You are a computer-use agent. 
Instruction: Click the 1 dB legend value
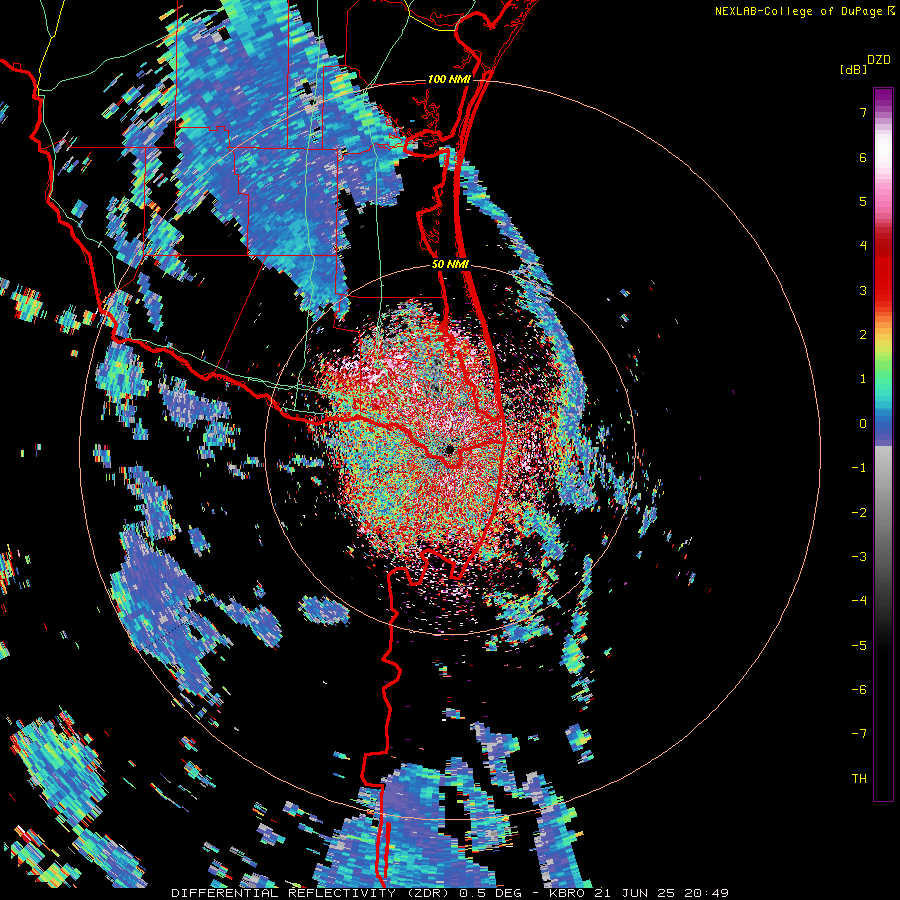(x=863, y=379)
